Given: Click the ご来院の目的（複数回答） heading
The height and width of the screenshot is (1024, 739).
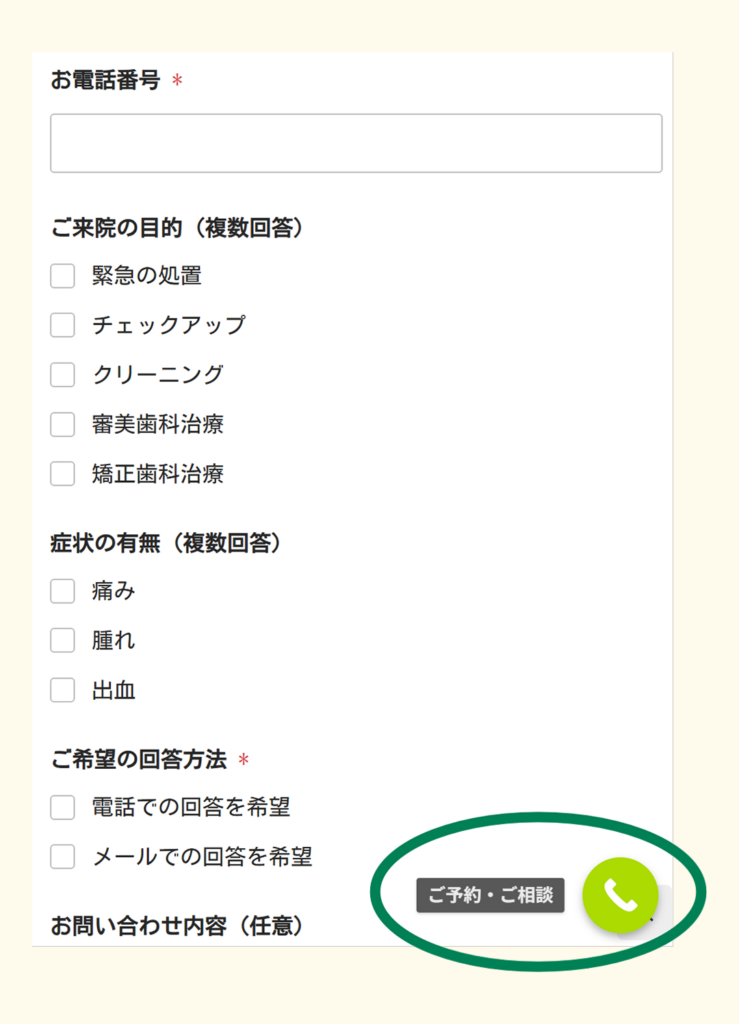Looking at the screenshot, I should pos(177,229).
